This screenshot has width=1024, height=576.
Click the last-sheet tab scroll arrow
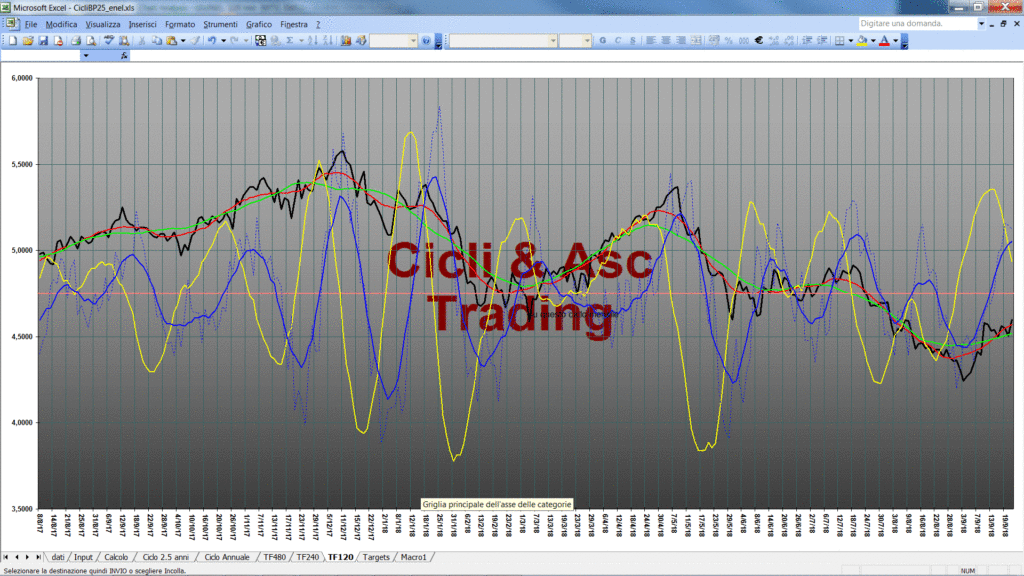tap(38, 557)
